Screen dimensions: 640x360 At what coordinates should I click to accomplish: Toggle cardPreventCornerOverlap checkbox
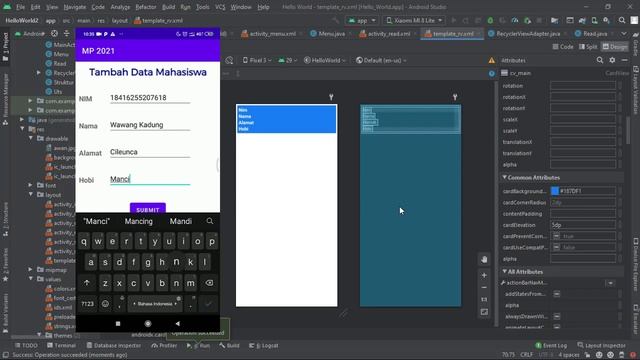click(557, 236)
